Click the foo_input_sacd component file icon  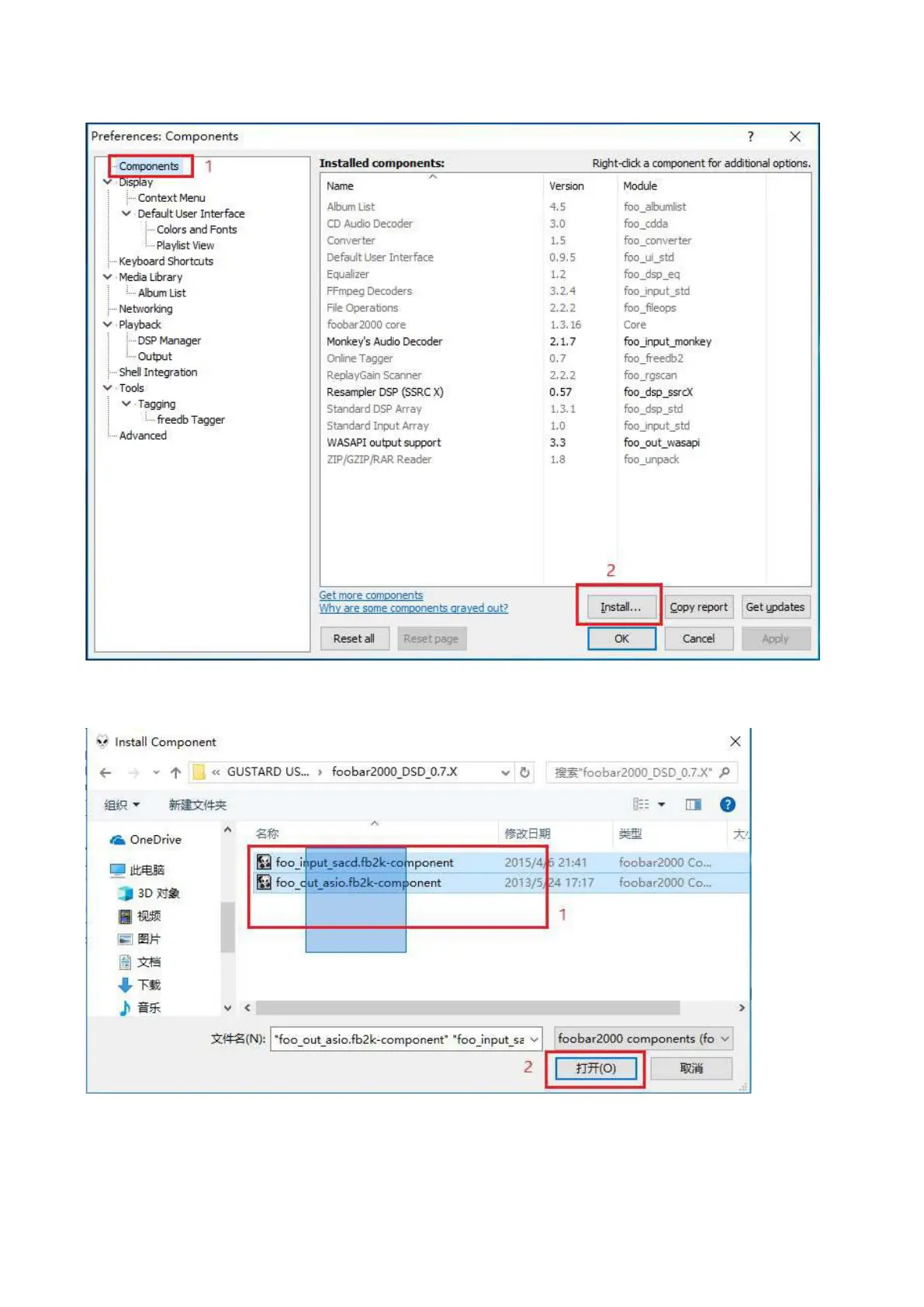coord(264,862)
